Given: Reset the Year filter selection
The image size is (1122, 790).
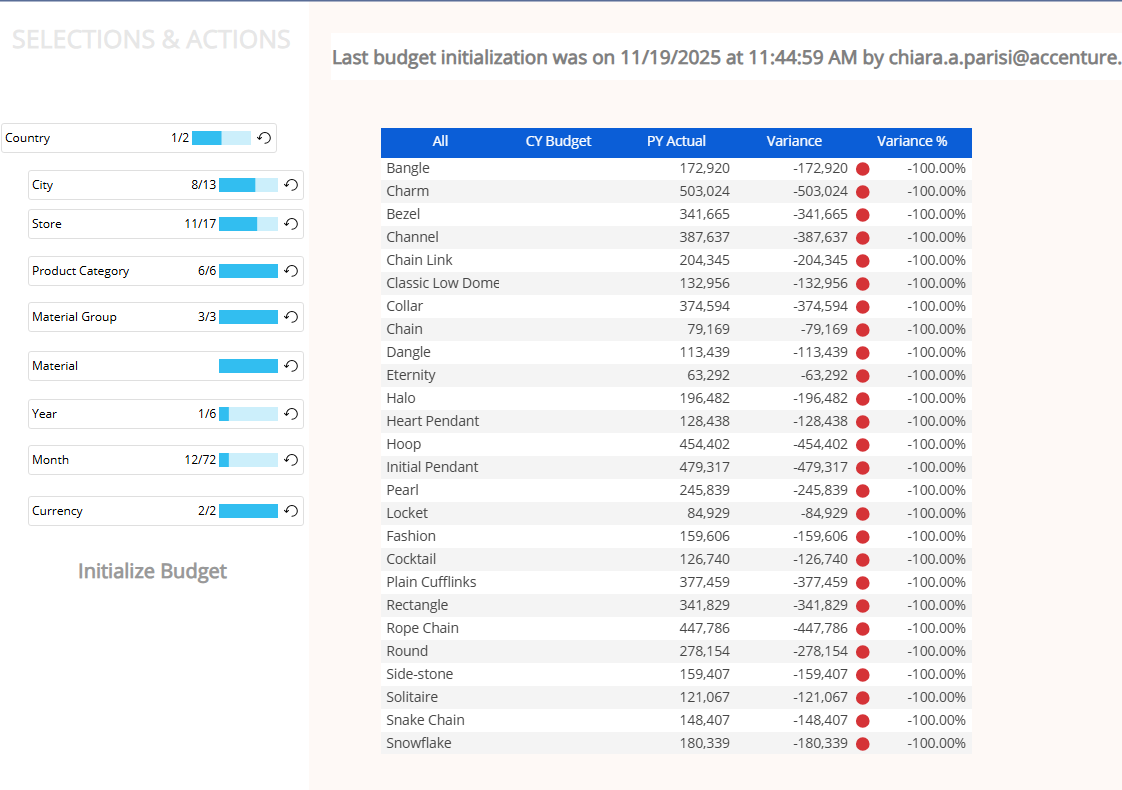Looking at the screenshot, I should click(x=291, y=414).
